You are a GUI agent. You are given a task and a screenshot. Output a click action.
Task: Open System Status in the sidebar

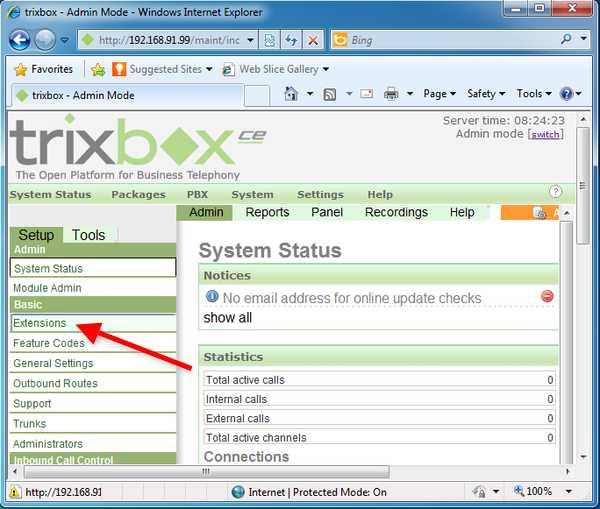tap(93, 268)
